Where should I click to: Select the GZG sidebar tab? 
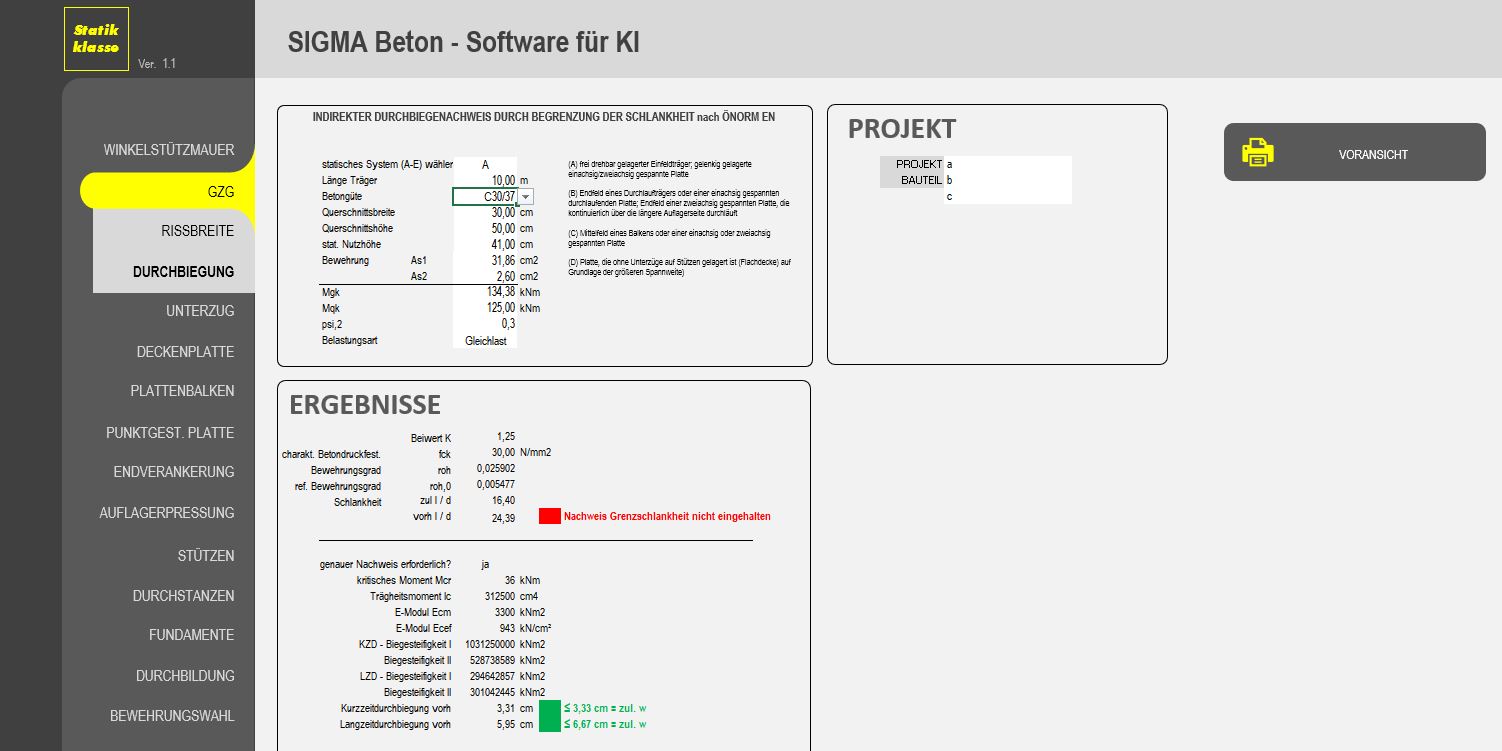click(220, 191)
